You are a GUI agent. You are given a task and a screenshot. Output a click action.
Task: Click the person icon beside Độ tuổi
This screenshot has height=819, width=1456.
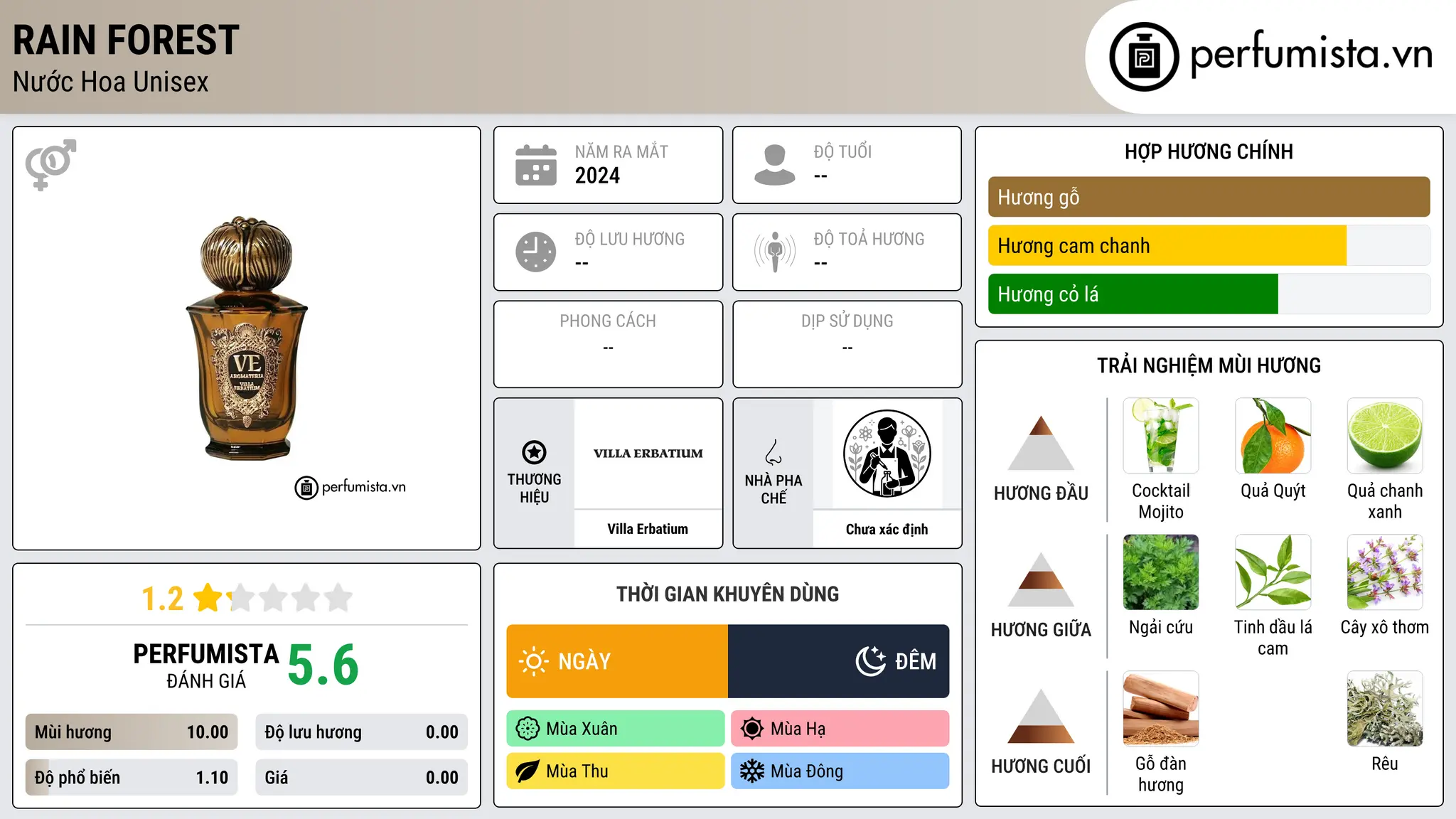coord(775,165)
